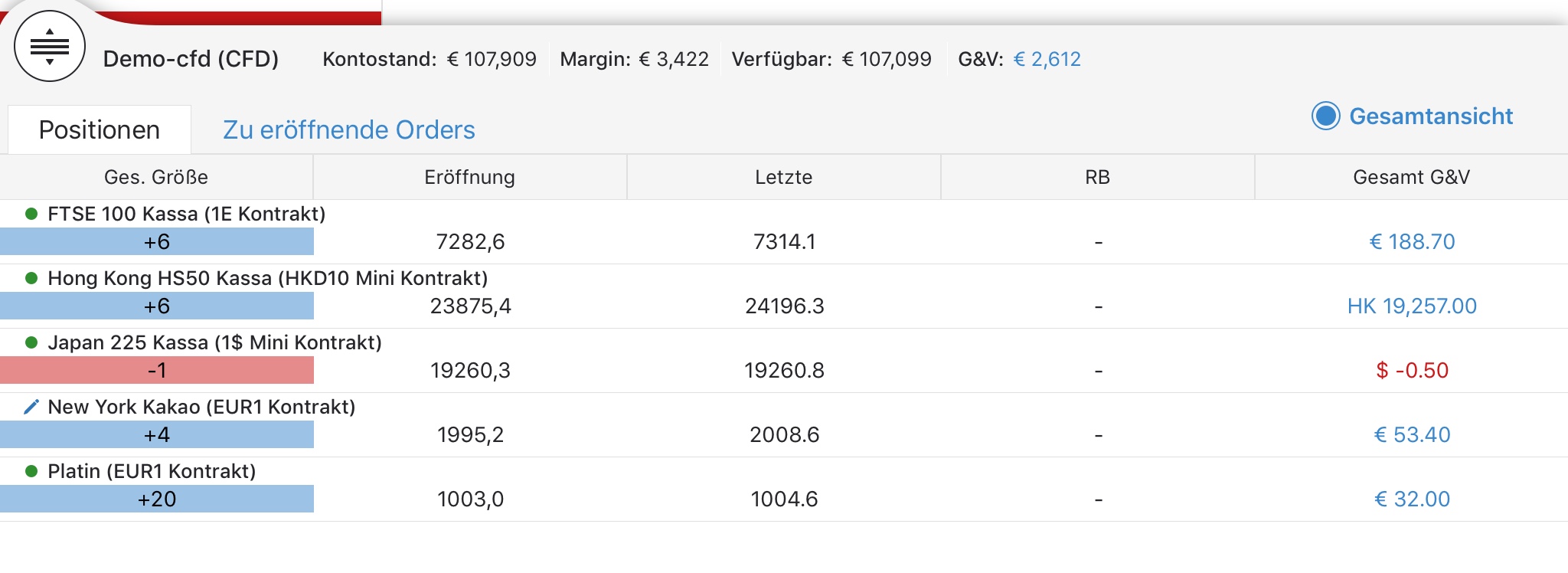The image size is (1568, 573).
Task: Click the green status dot beside Platin
Action: click(x=31, y=471)
